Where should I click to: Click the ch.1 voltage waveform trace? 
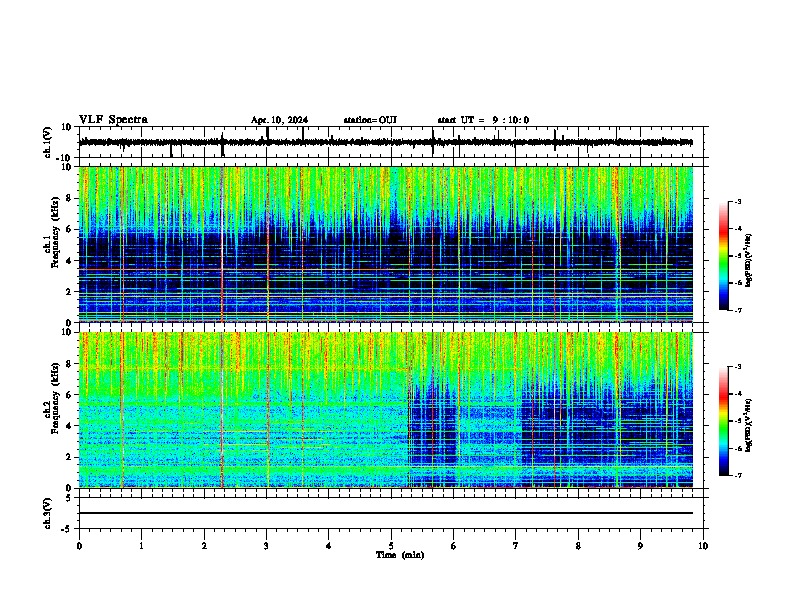pyautogui.click(x=386, y=142)
